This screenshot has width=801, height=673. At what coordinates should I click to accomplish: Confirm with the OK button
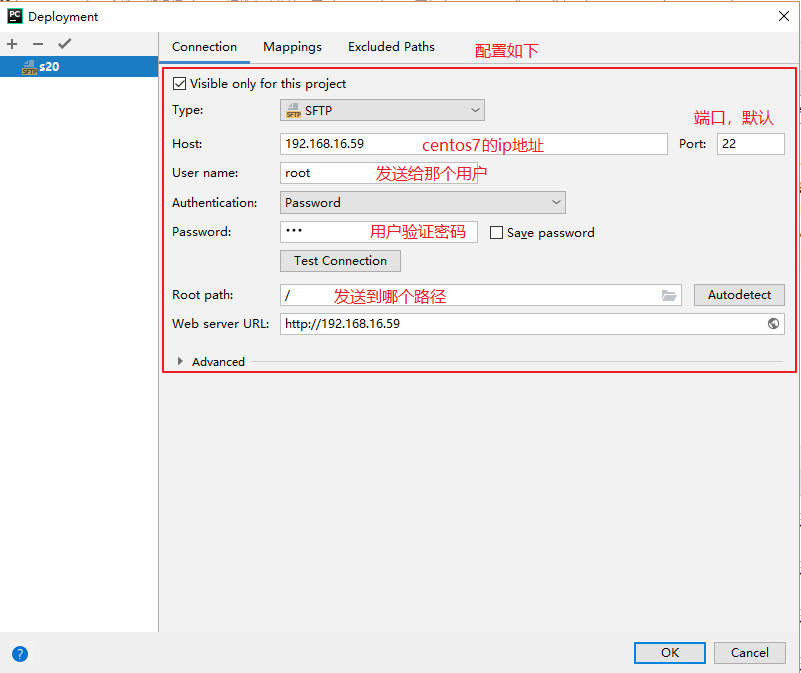(670, 653)
